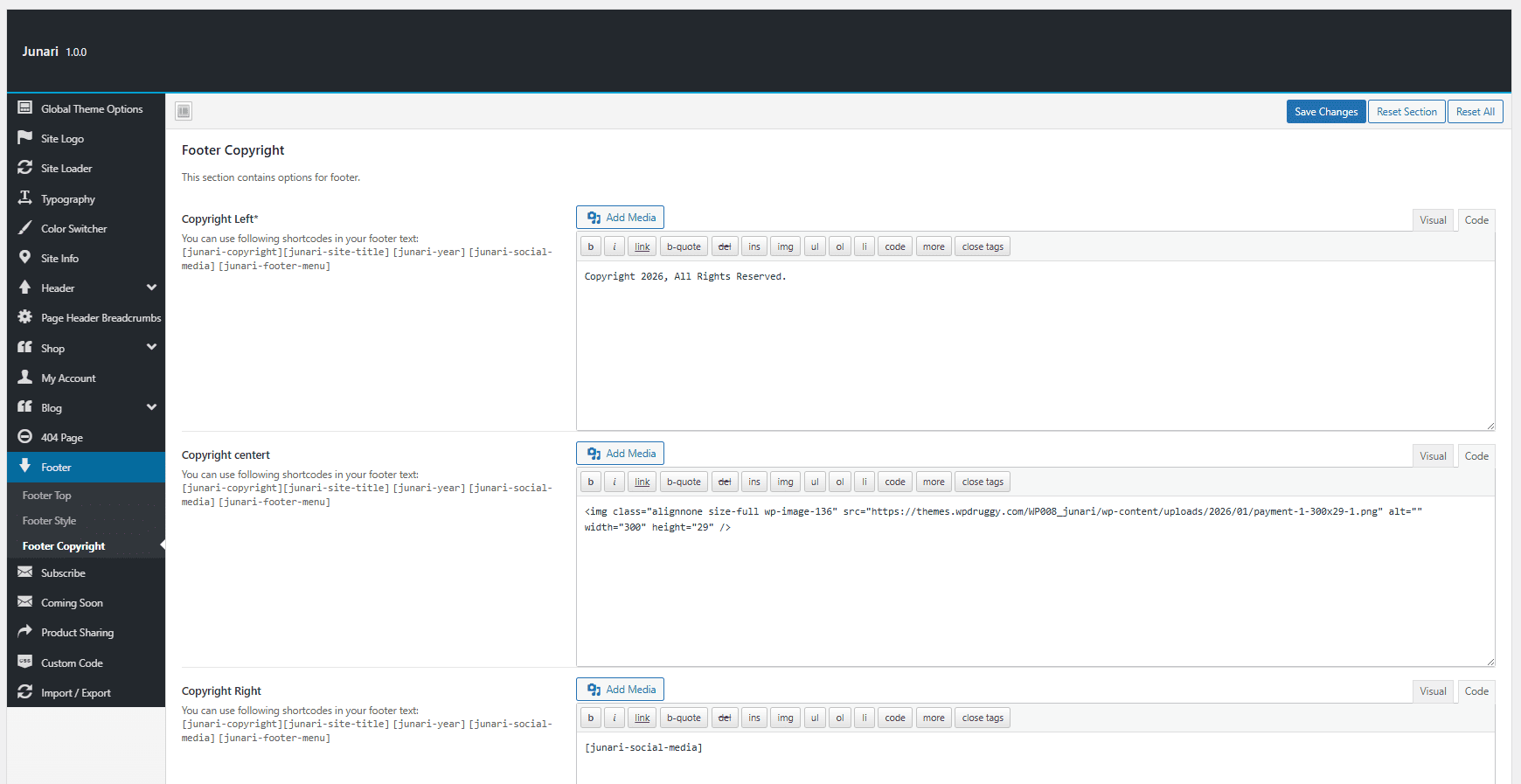Click Reset Section button

tap(1406, 112)
